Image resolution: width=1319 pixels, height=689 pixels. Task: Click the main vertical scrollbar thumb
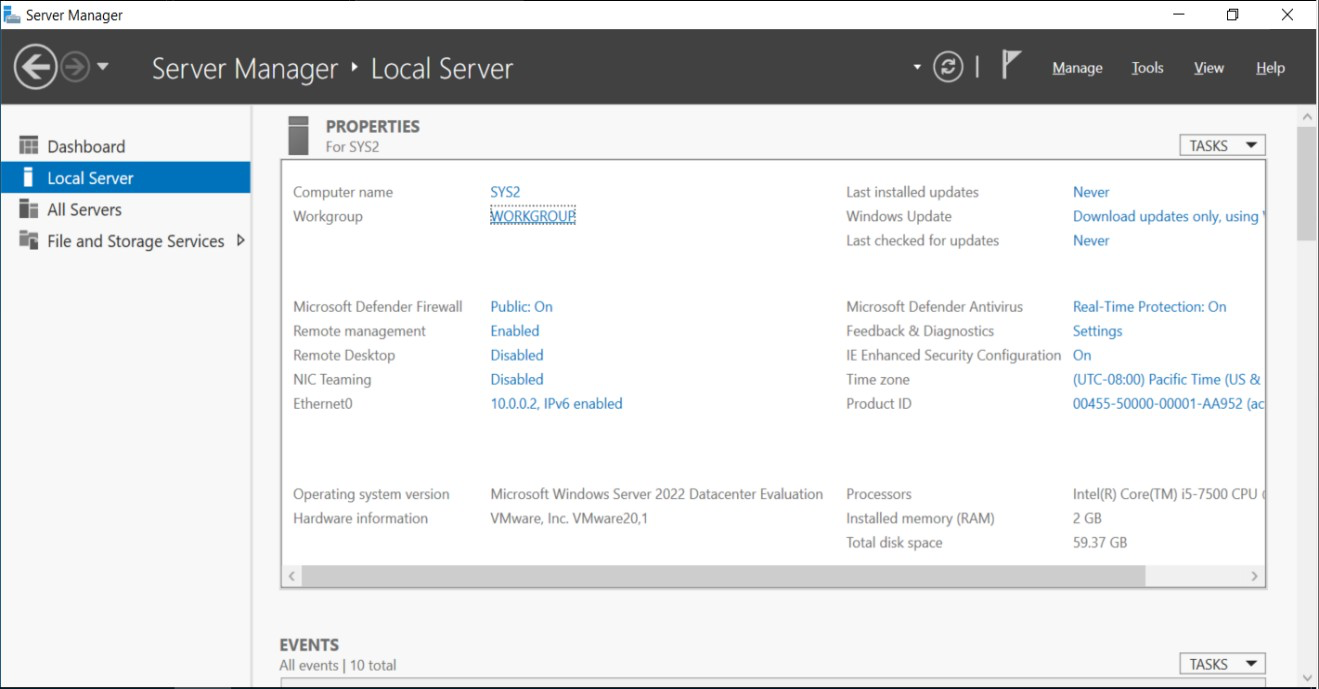pos(1306,183)
